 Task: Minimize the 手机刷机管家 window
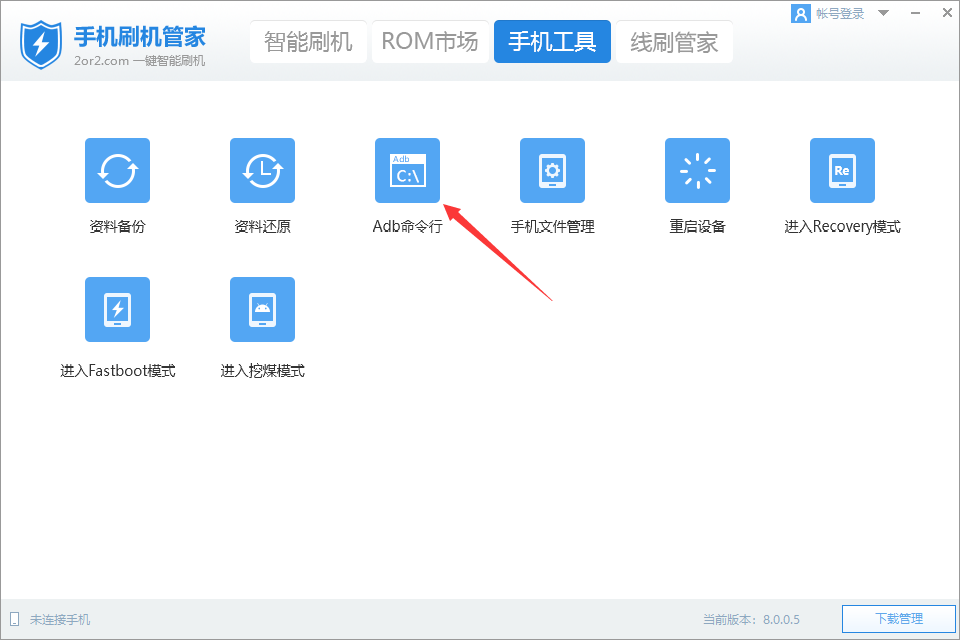[x=916, y=13]
